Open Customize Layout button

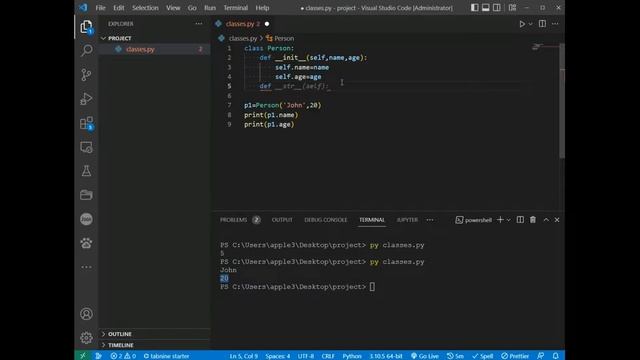pos(512,8)
